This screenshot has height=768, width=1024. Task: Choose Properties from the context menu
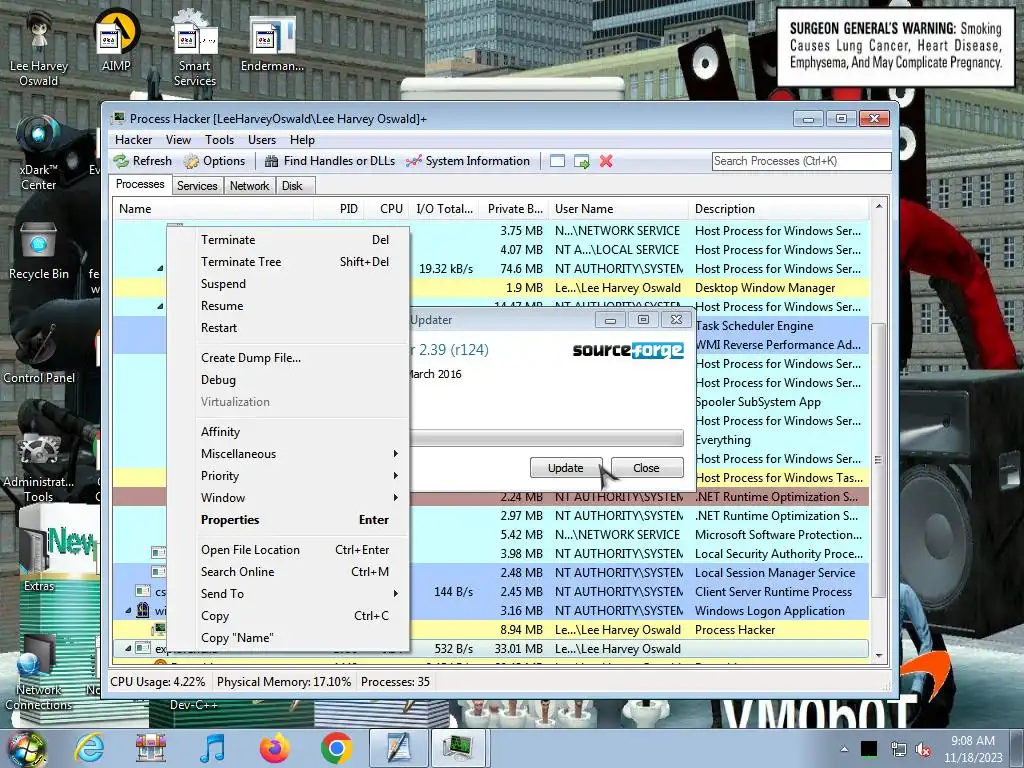click(x=289, y=520)
